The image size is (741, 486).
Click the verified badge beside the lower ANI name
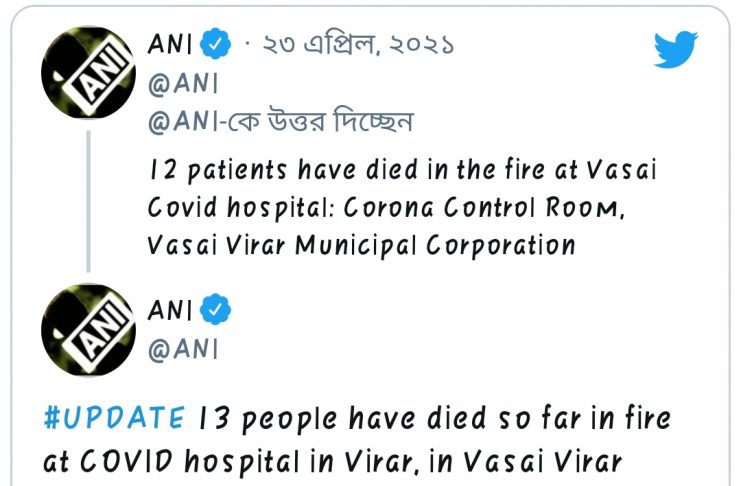pos(215,311)
